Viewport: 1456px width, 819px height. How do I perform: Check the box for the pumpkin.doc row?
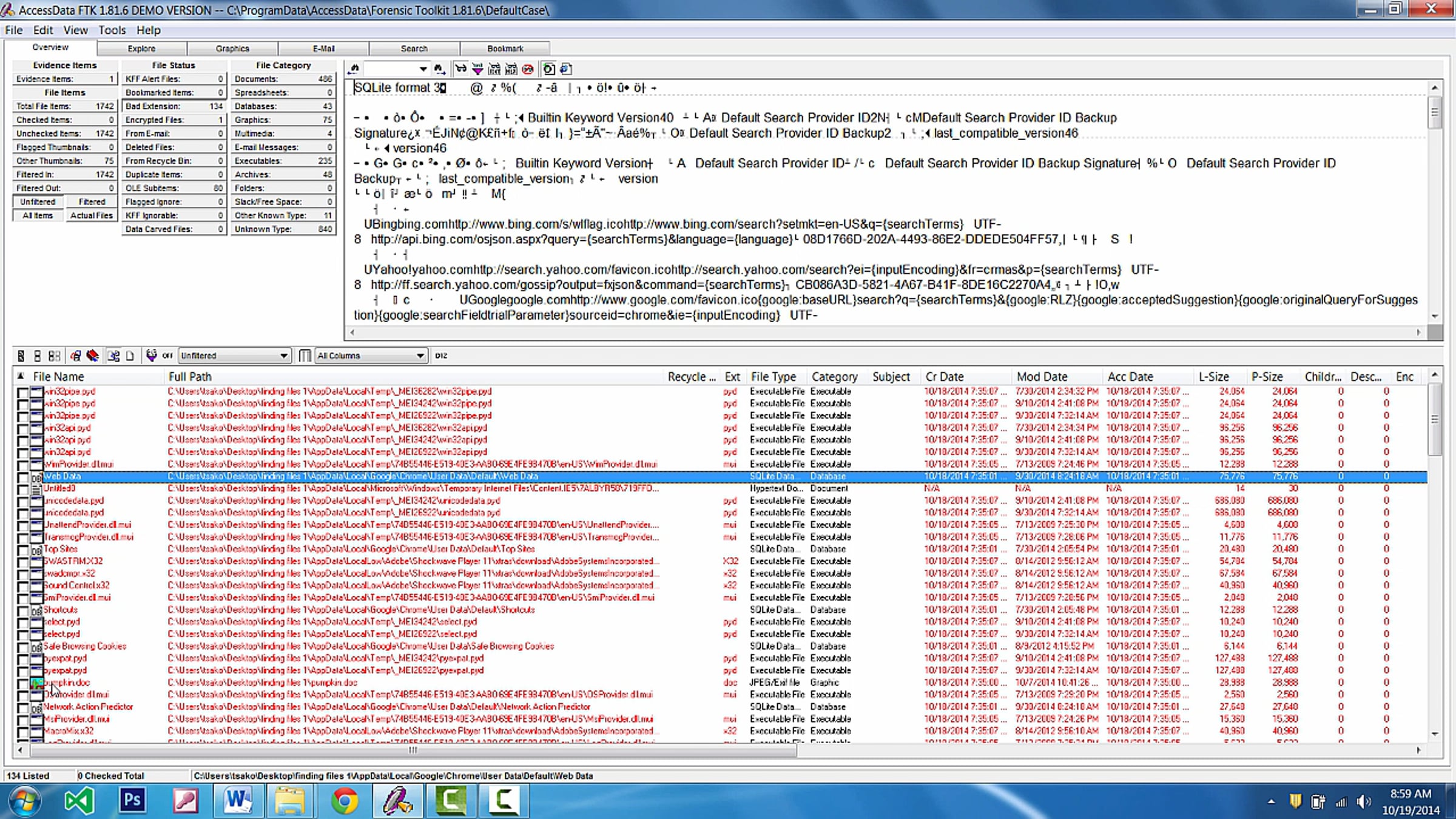[x=22, y=684]
